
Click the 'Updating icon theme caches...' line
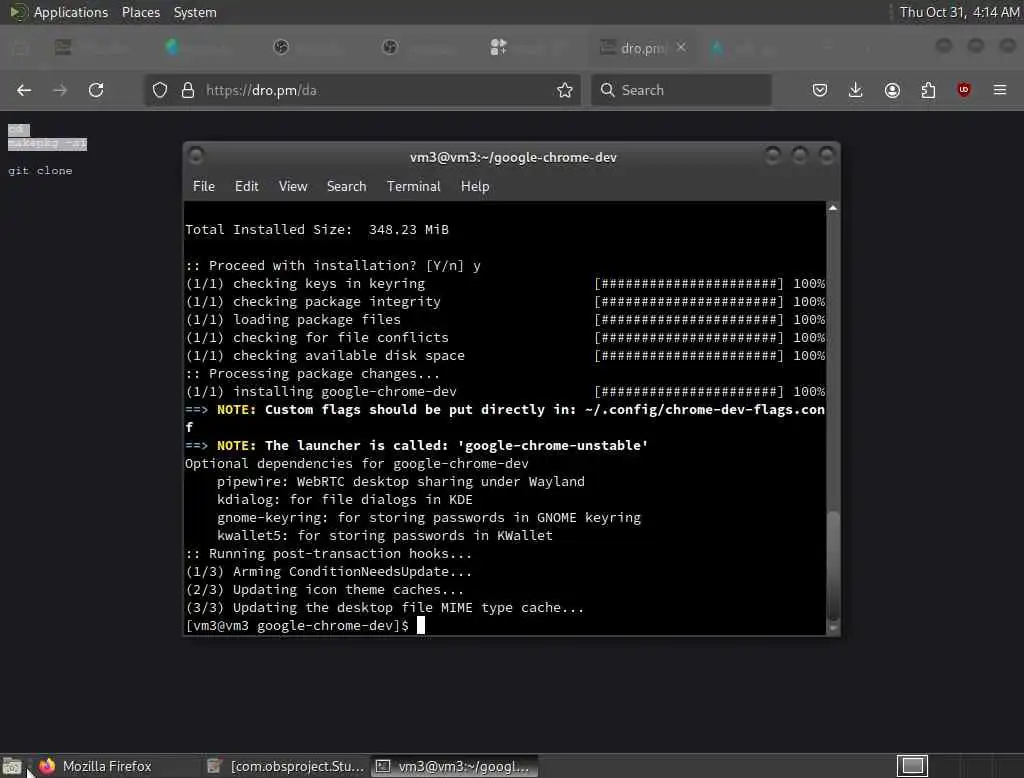tap(325, 589)
